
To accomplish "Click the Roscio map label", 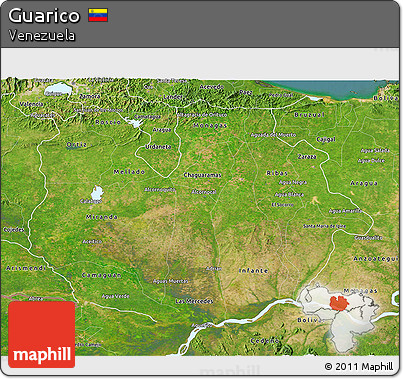I will (x=108, y=122).
